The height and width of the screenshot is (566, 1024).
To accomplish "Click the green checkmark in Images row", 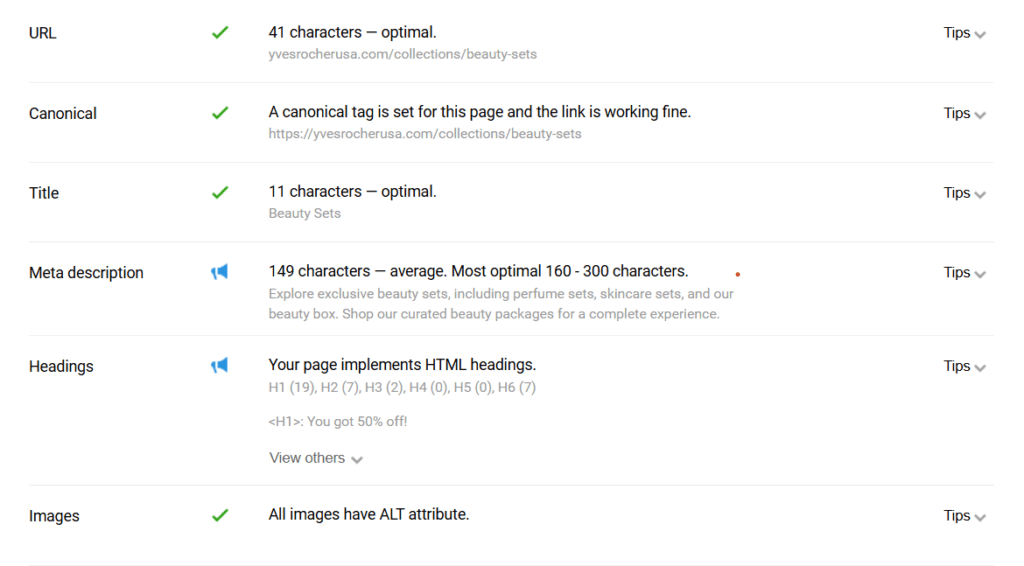I will click(220, 515).
